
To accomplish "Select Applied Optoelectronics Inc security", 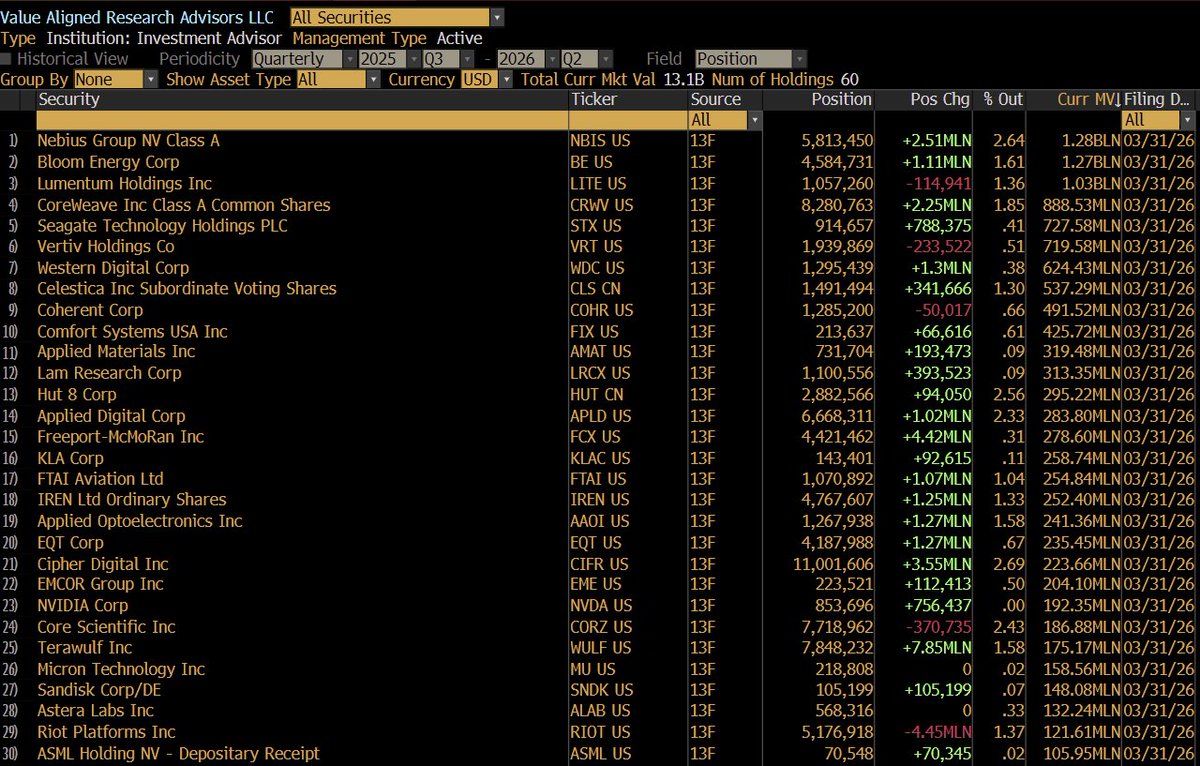I will 140,520.
